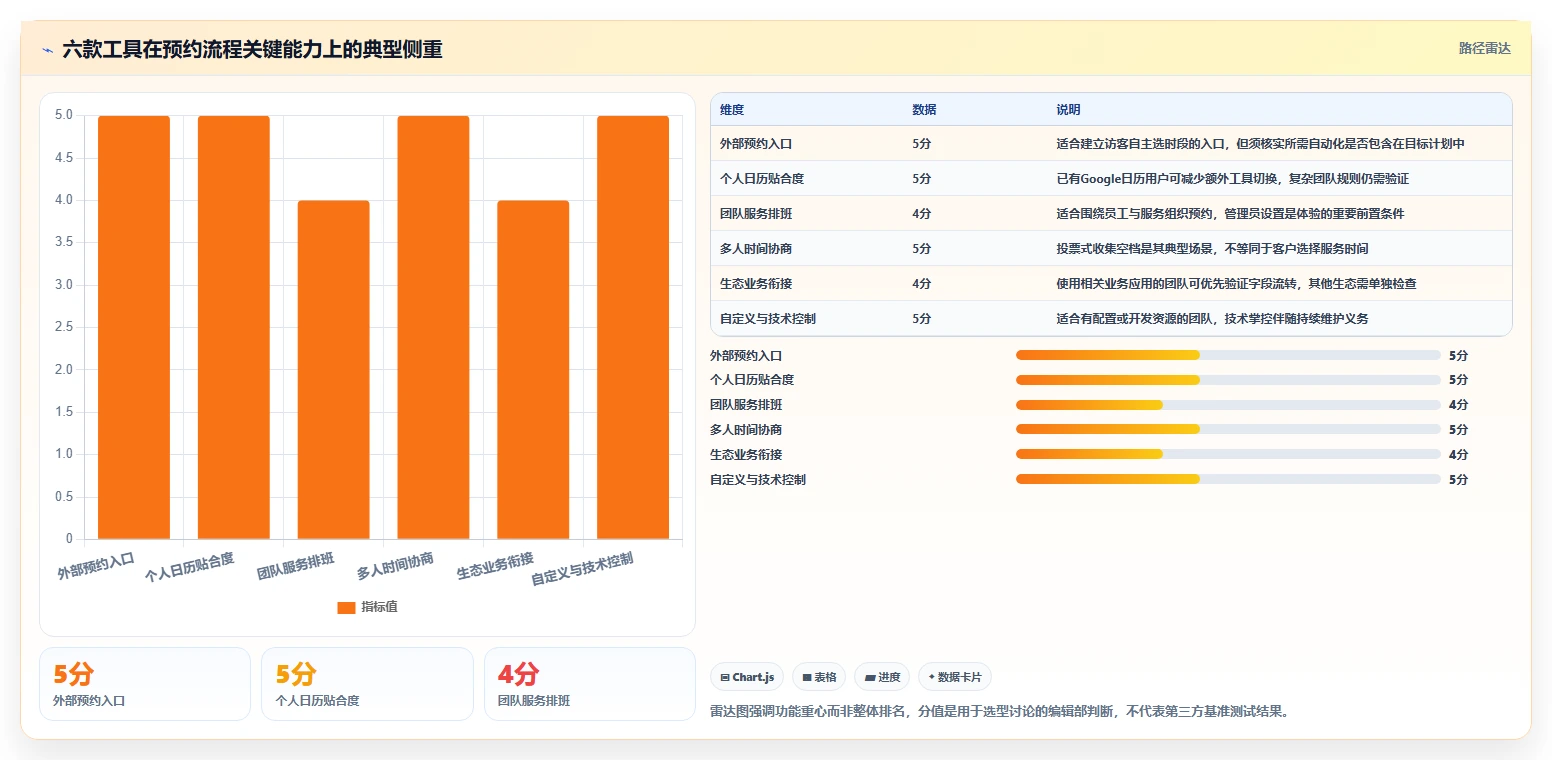
Task: Click the 自定义与技术控制 x-axis label under the chart
Action: coord(582,570)
